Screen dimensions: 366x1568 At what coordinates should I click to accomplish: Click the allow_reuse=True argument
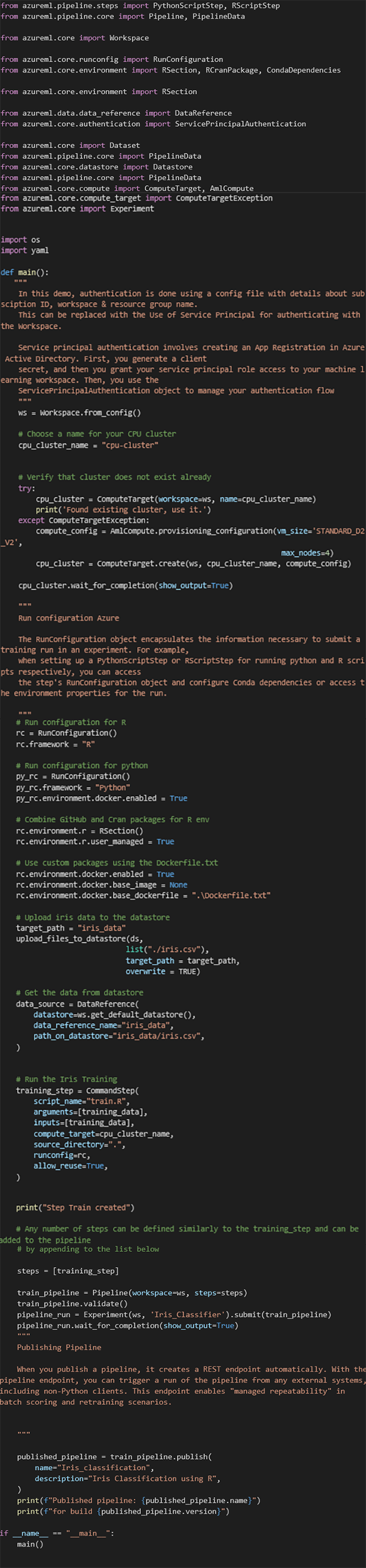coord(70,1165)
